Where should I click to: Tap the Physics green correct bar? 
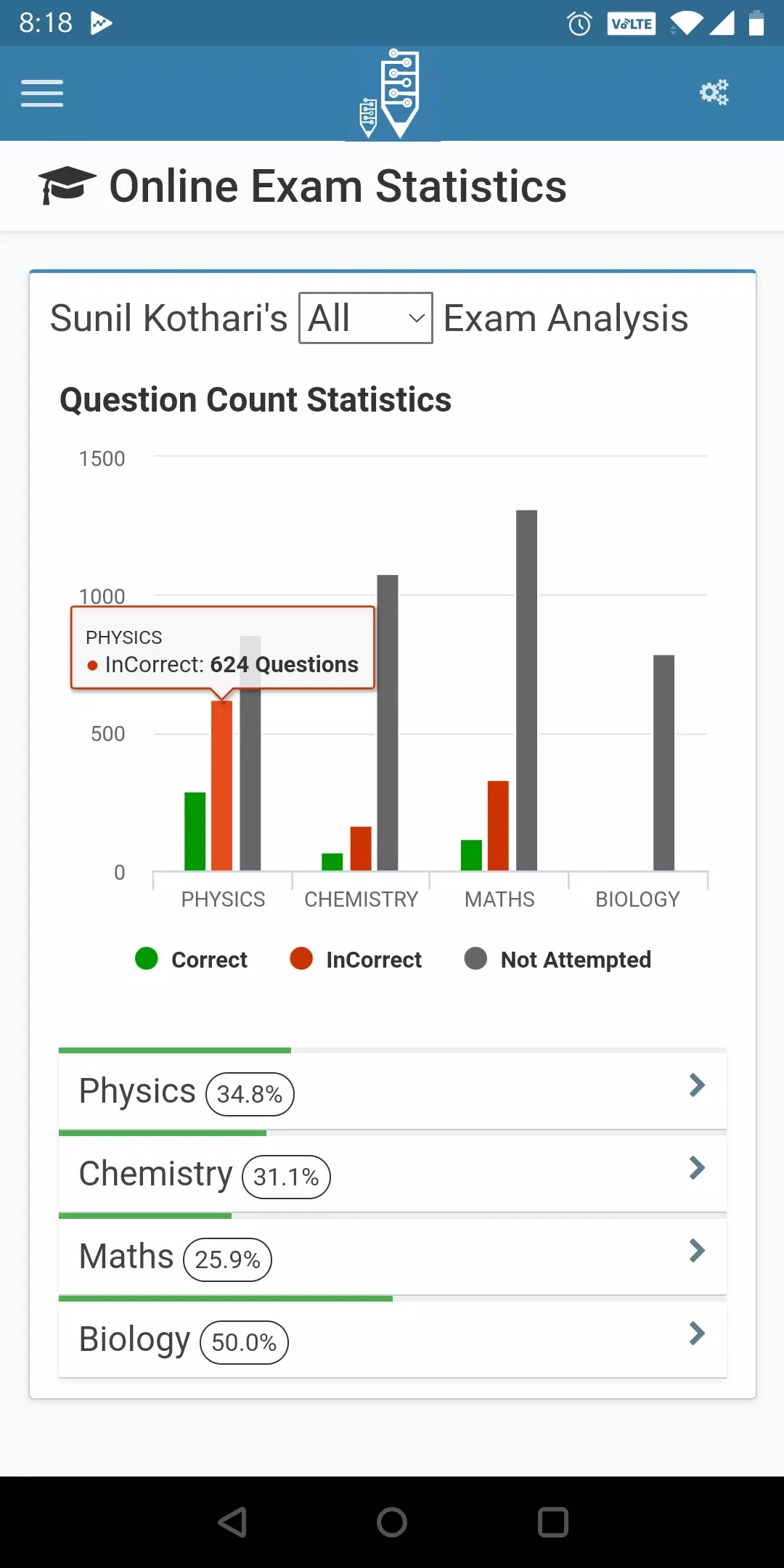[195, 831]
